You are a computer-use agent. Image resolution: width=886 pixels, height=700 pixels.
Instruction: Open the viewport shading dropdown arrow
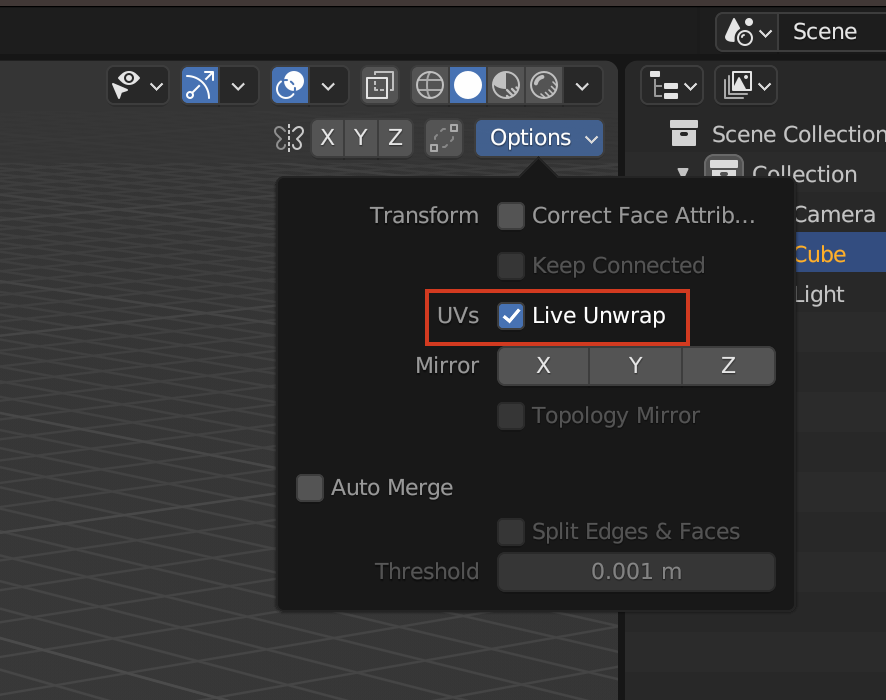(582, 85)
